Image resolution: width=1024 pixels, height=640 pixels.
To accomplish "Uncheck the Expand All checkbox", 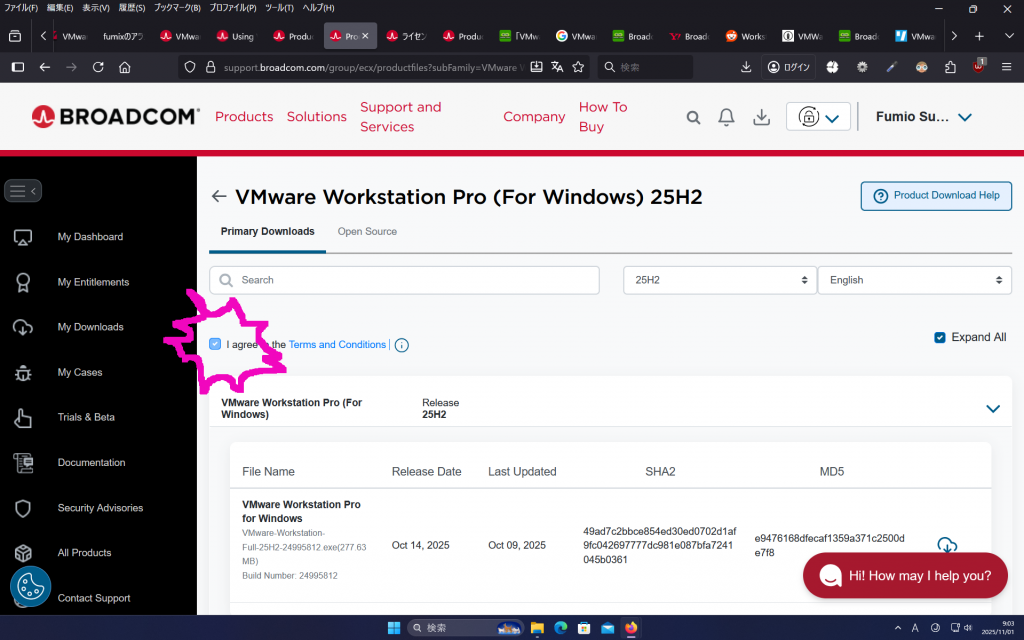I will [x=939, y=337].
